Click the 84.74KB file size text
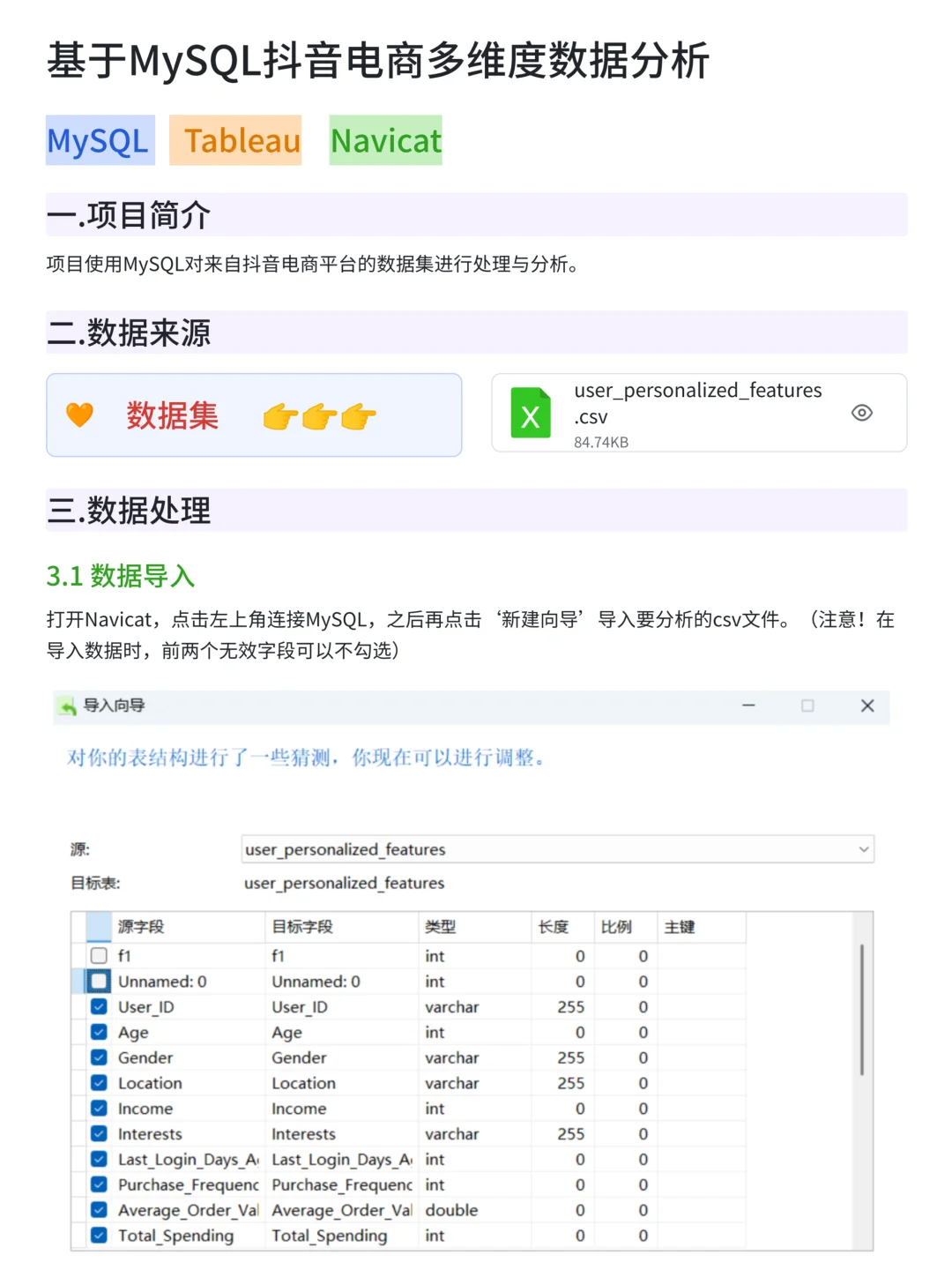 (x=601, y=442)
